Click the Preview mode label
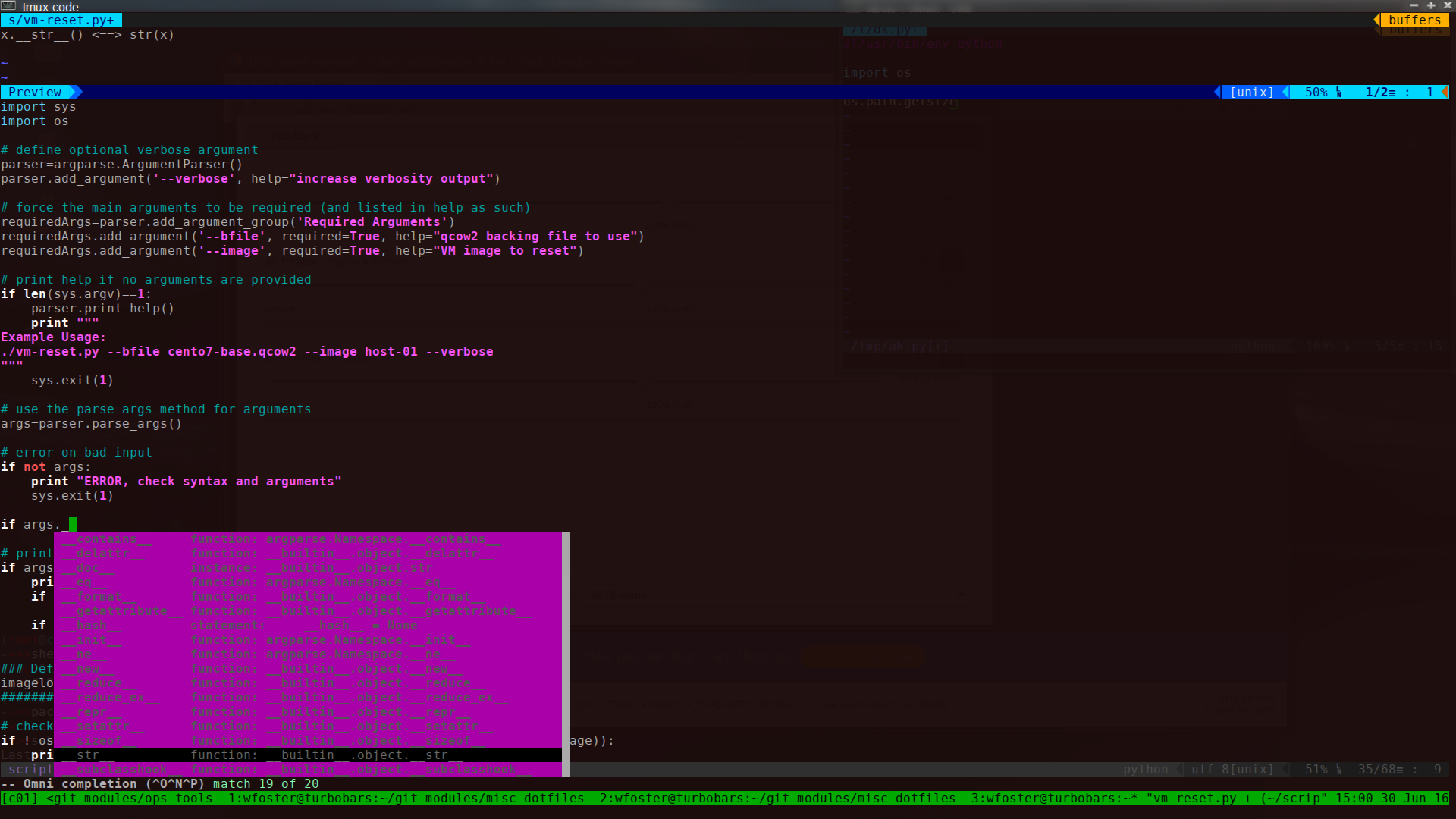This screenshot has height=819, width=1456. [x=33, y=92]
